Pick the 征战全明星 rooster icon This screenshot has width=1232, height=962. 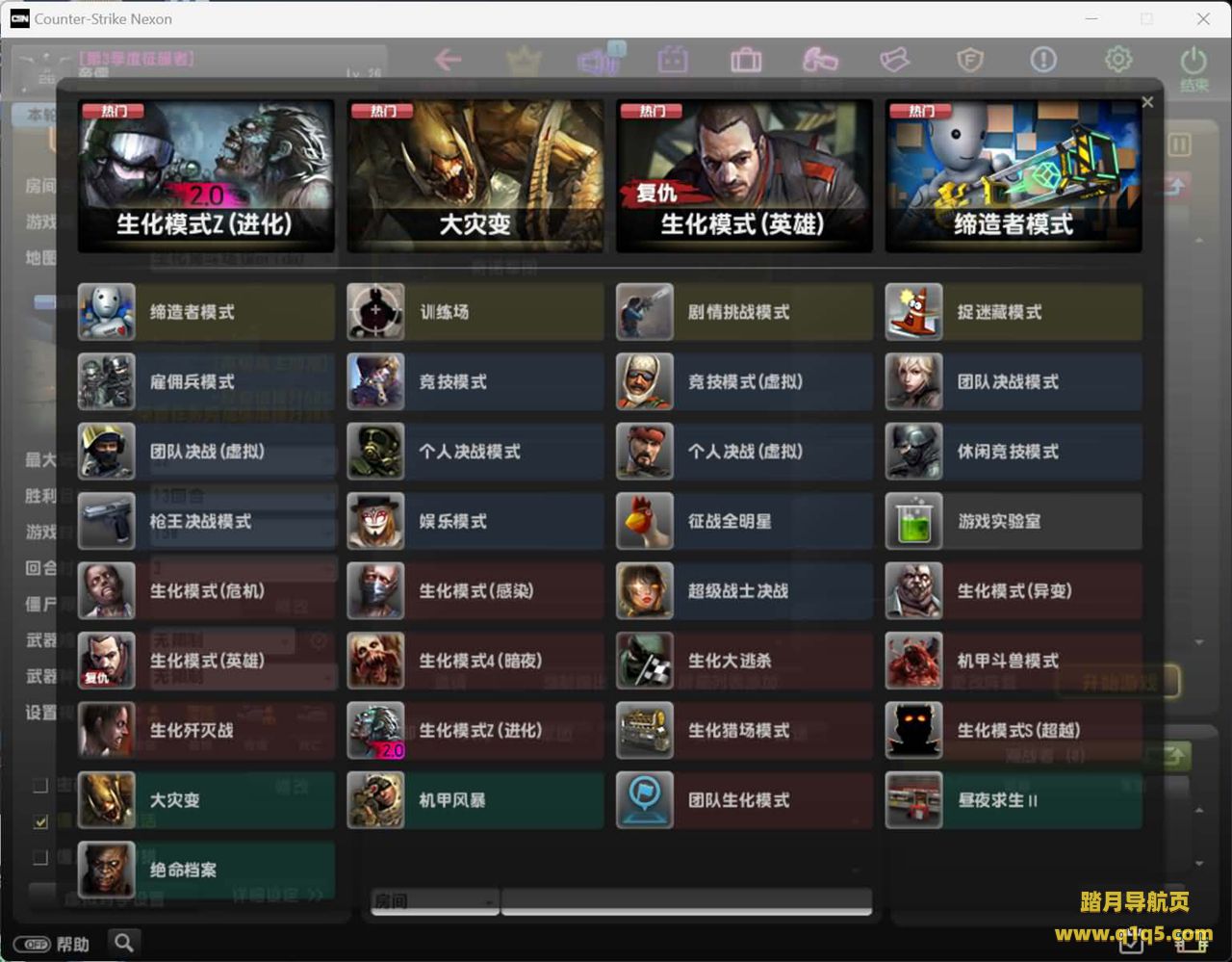tap(644, 521)
